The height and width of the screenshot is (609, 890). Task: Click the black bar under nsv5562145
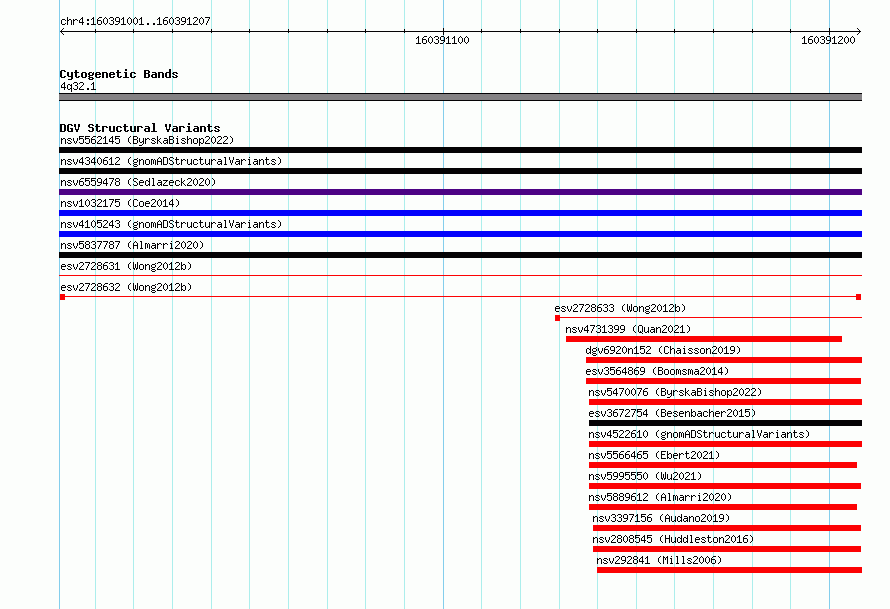point(460,150)
